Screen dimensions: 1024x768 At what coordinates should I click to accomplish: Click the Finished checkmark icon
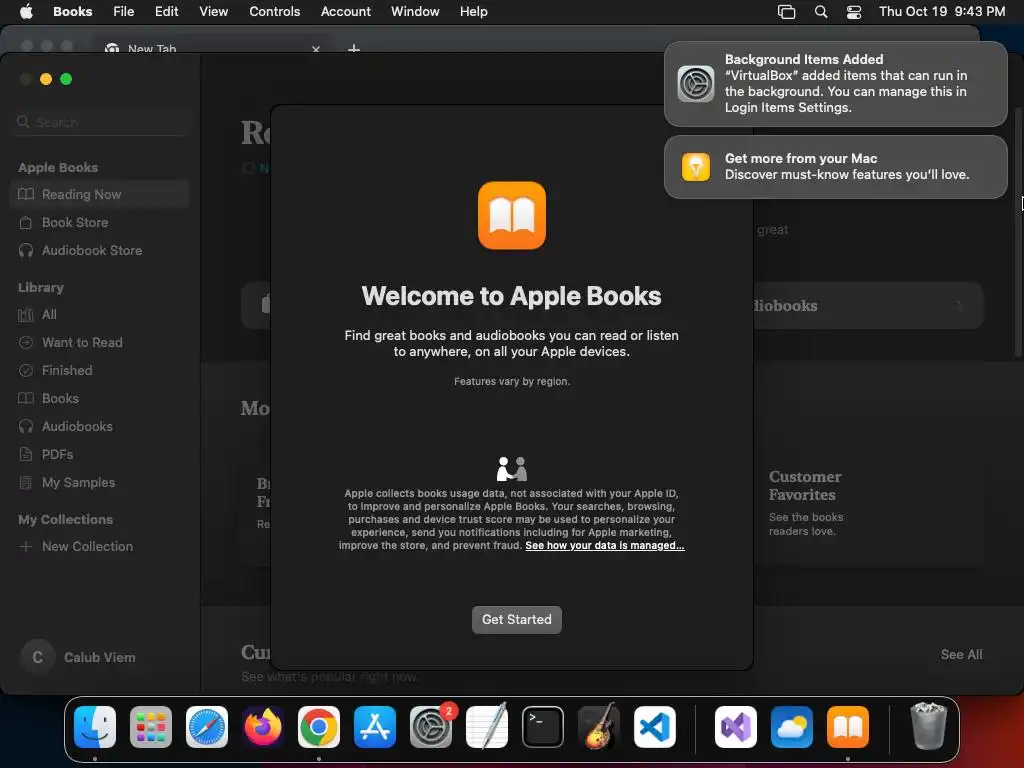pyautogui.click(x=25, y=371)
